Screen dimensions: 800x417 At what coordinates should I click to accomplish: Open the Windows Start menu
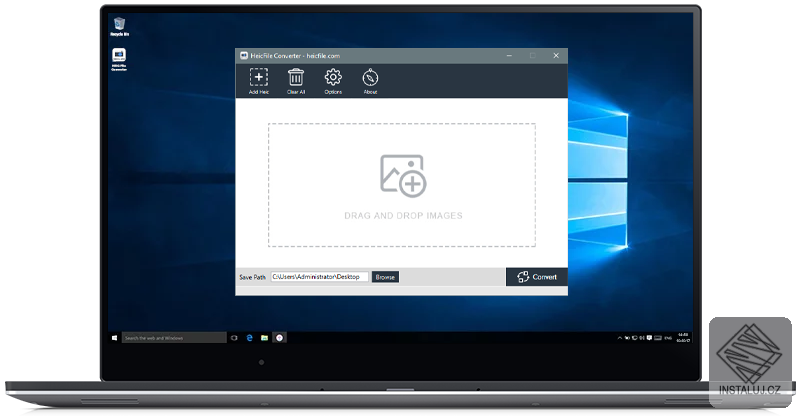[114, 338]
